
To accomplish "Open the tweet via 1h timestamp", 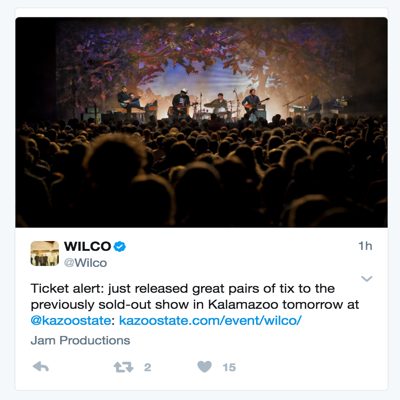I will pyautogui.click(x=365, y=246).
